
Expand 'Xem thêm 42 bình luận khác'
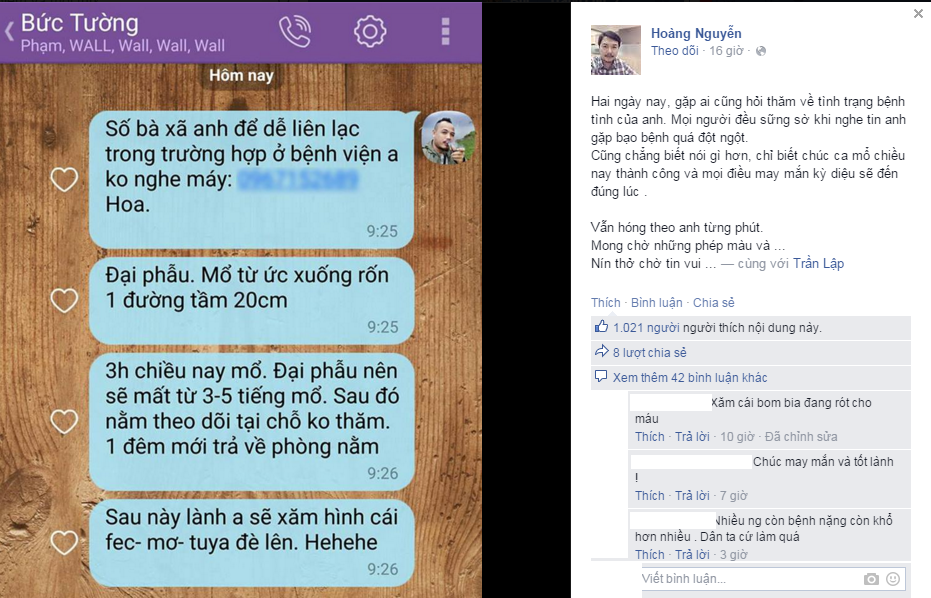(x=690, y=378)
